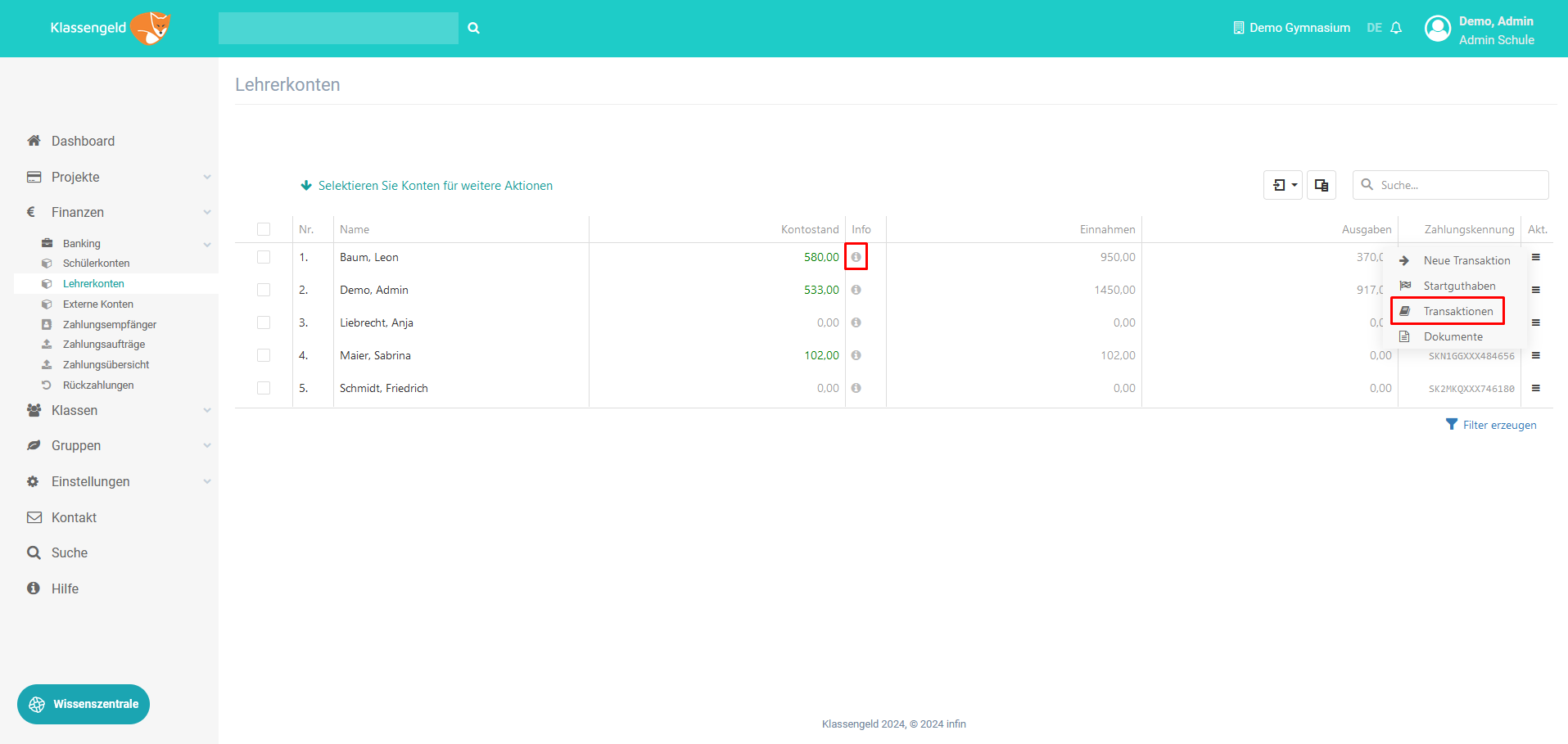Select checkbox for Schmidt, Friedrich
This screenshot has height=744, width=1568.
(264, 388)
